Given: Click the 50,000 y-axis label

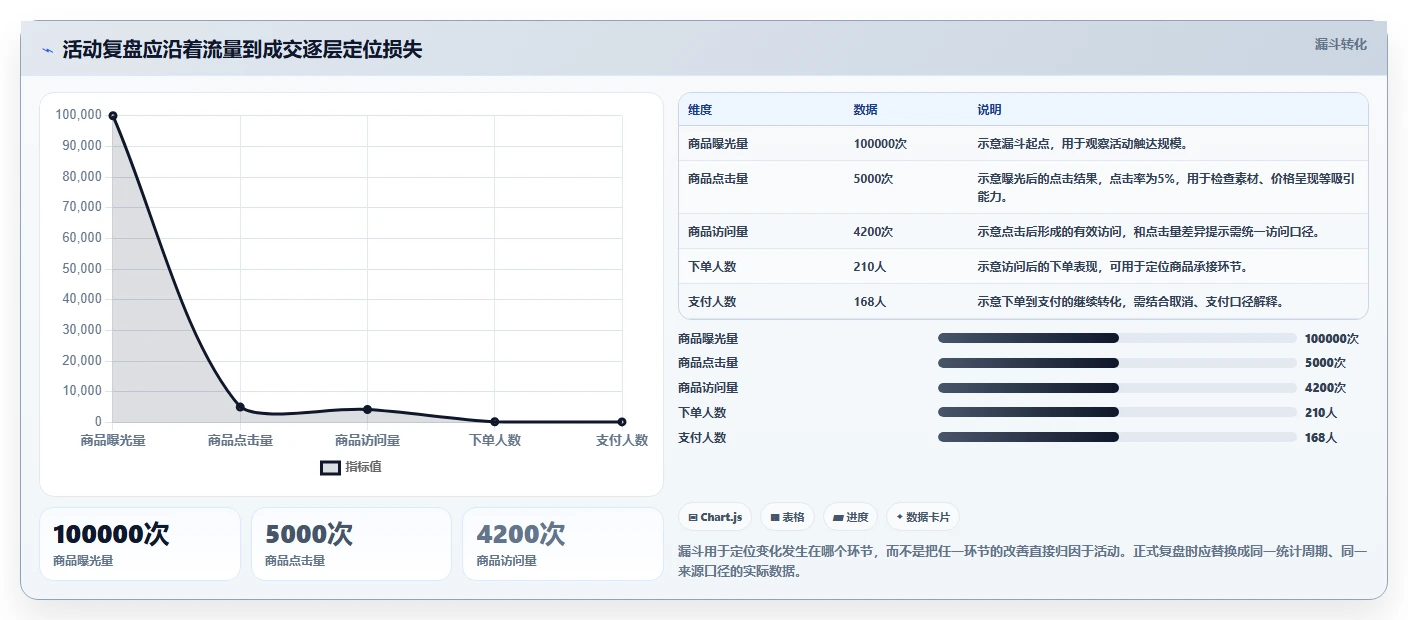Looking at the screenshot, I should click(82, 269).
